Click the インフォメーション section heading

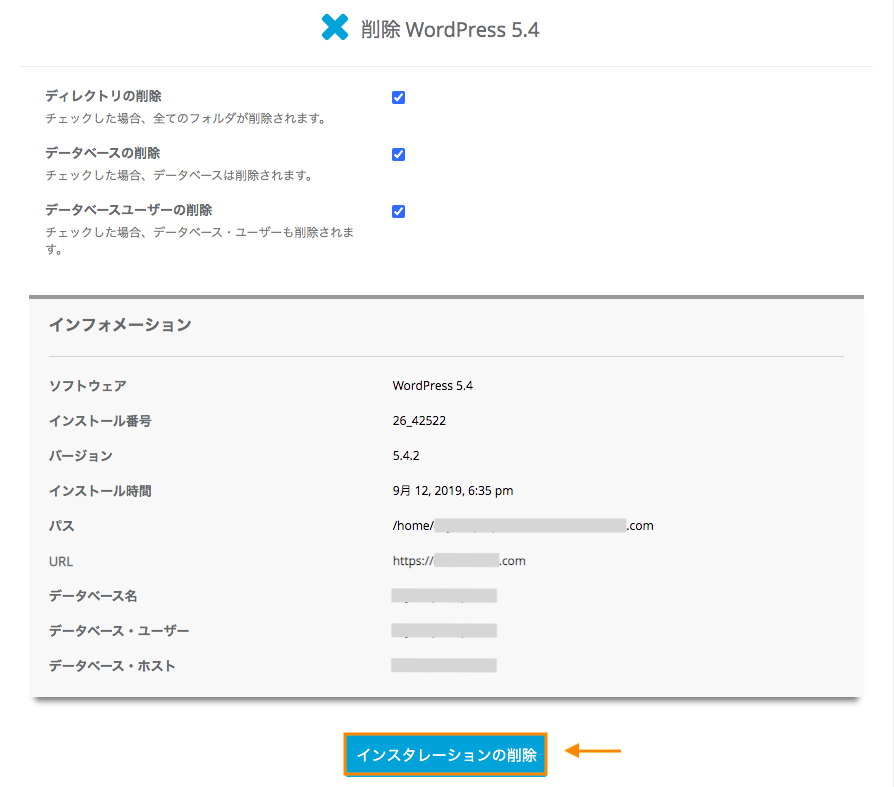120,324
